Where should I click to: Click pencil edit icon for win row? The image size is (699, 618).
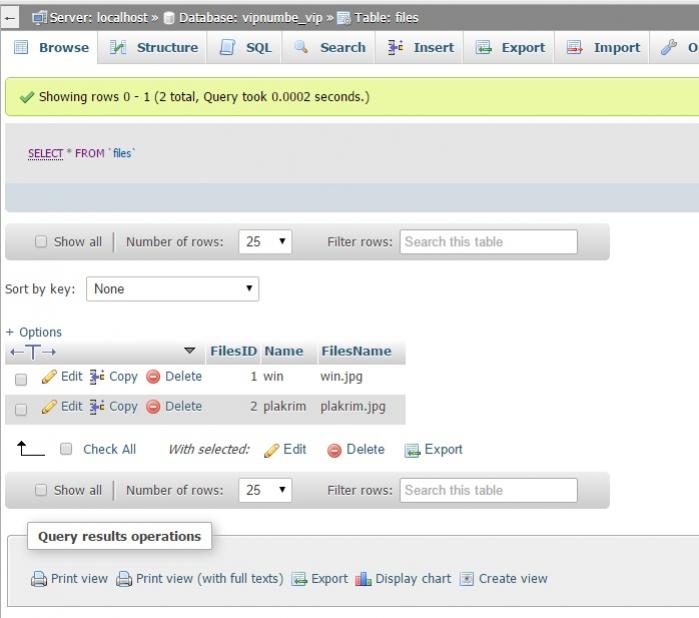point(49,377)
